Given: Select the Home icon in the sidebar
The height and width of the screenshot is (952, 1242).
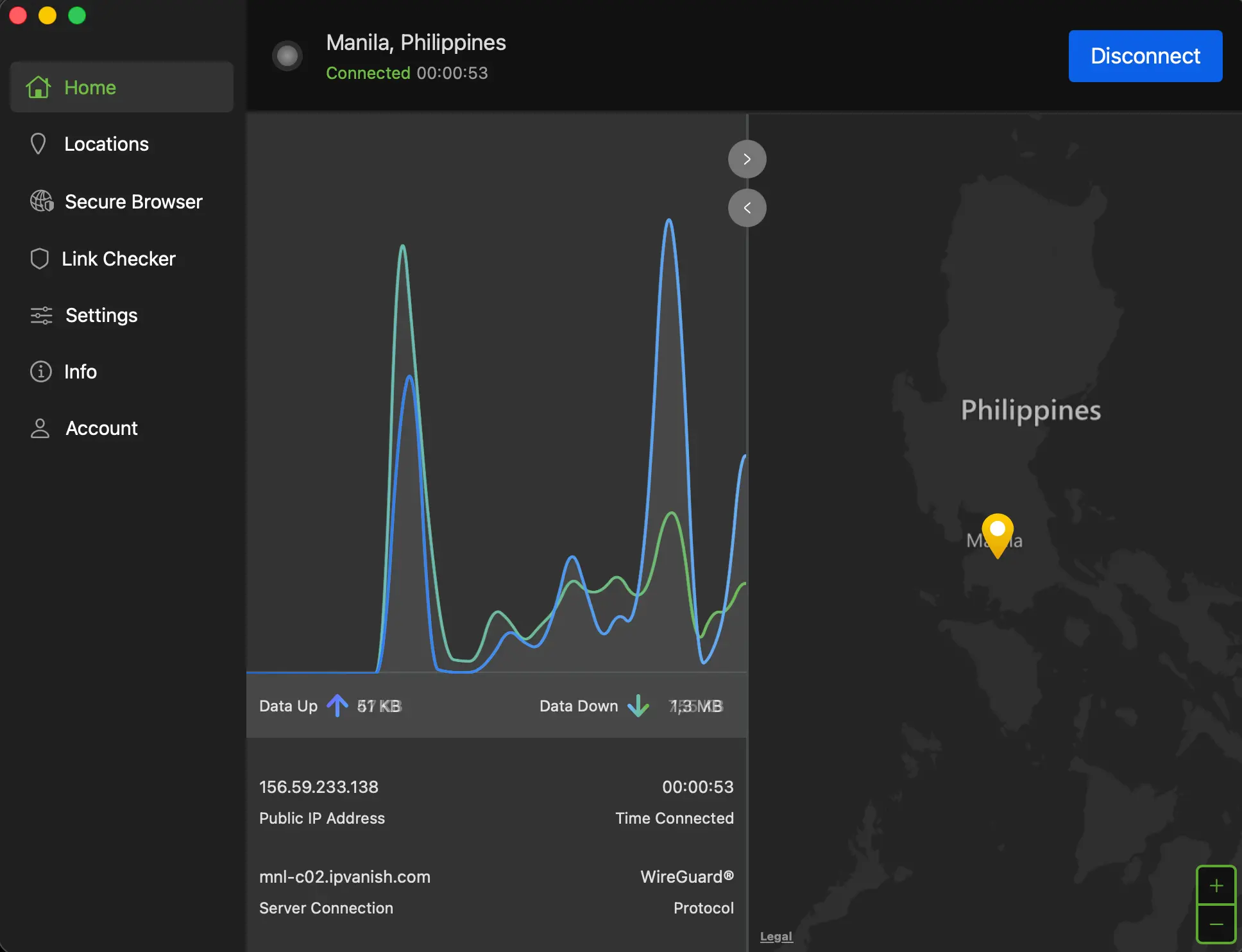Looking at the screenshot, I should 39,87.
